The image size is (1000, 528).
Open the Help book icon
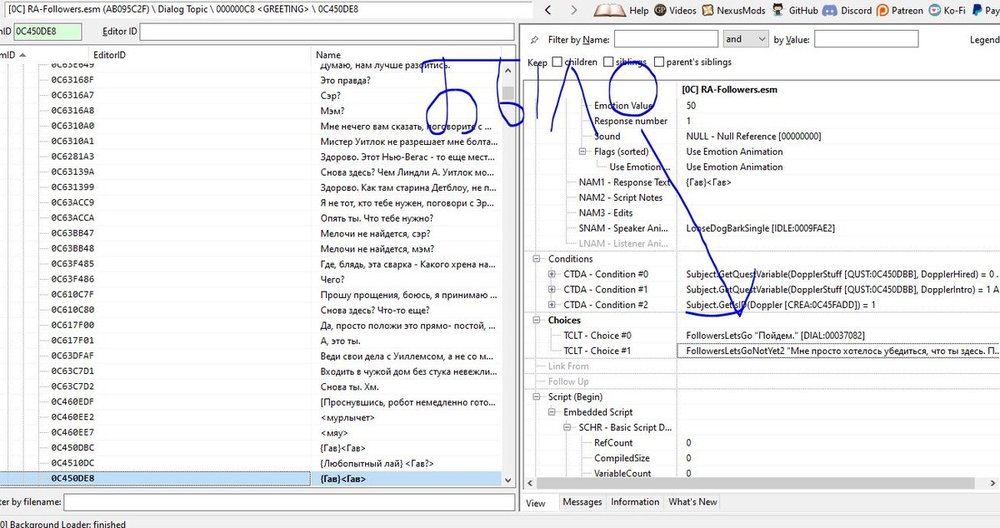pos(609,10)
